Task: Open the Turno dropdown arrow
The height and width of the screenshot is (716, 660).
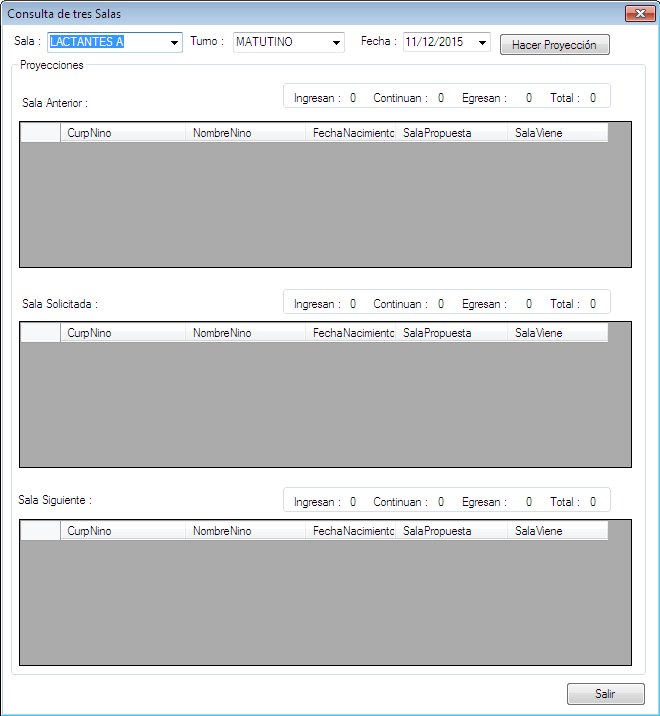Action: (336, 42)
